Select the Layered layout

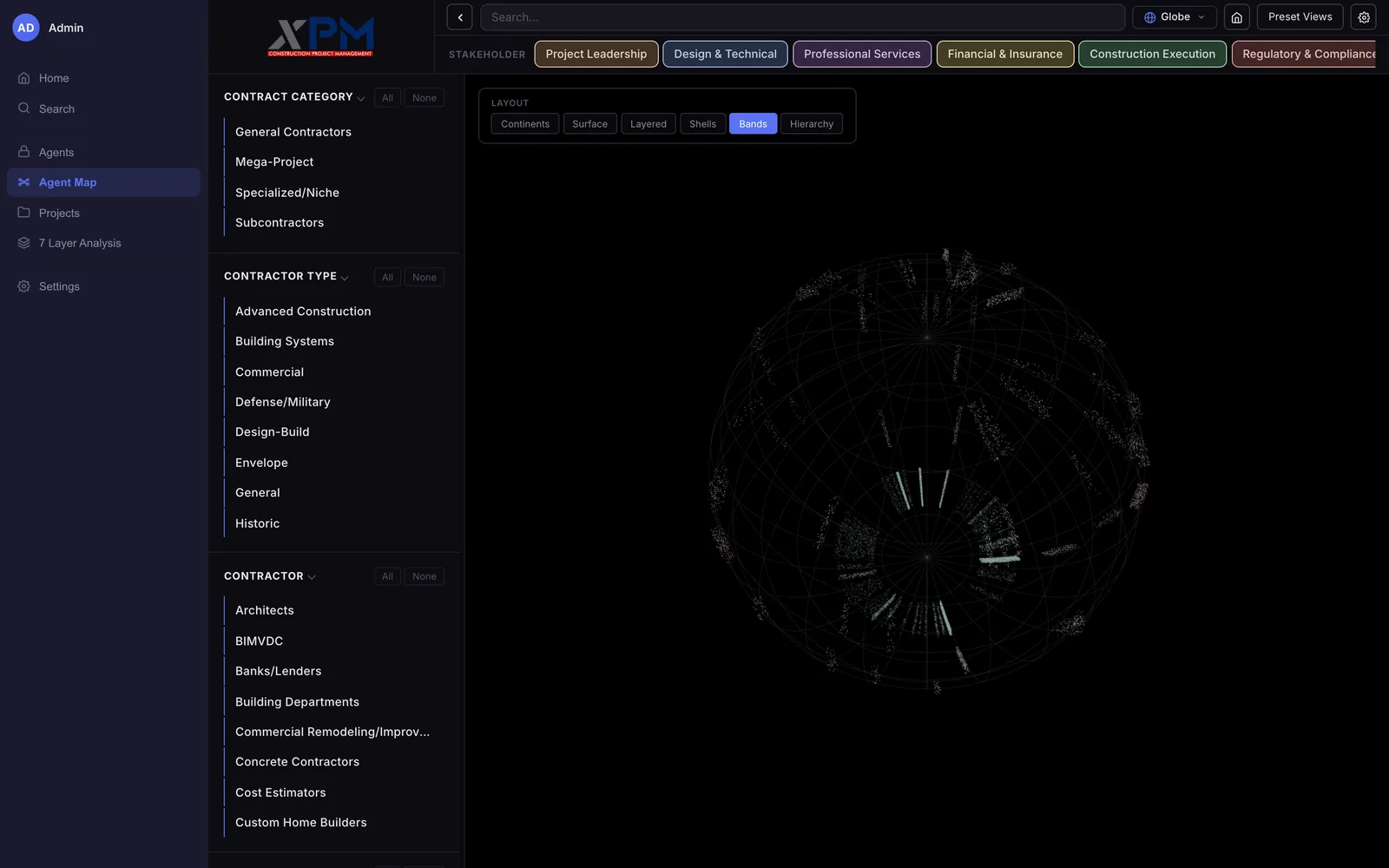[648, 124]
